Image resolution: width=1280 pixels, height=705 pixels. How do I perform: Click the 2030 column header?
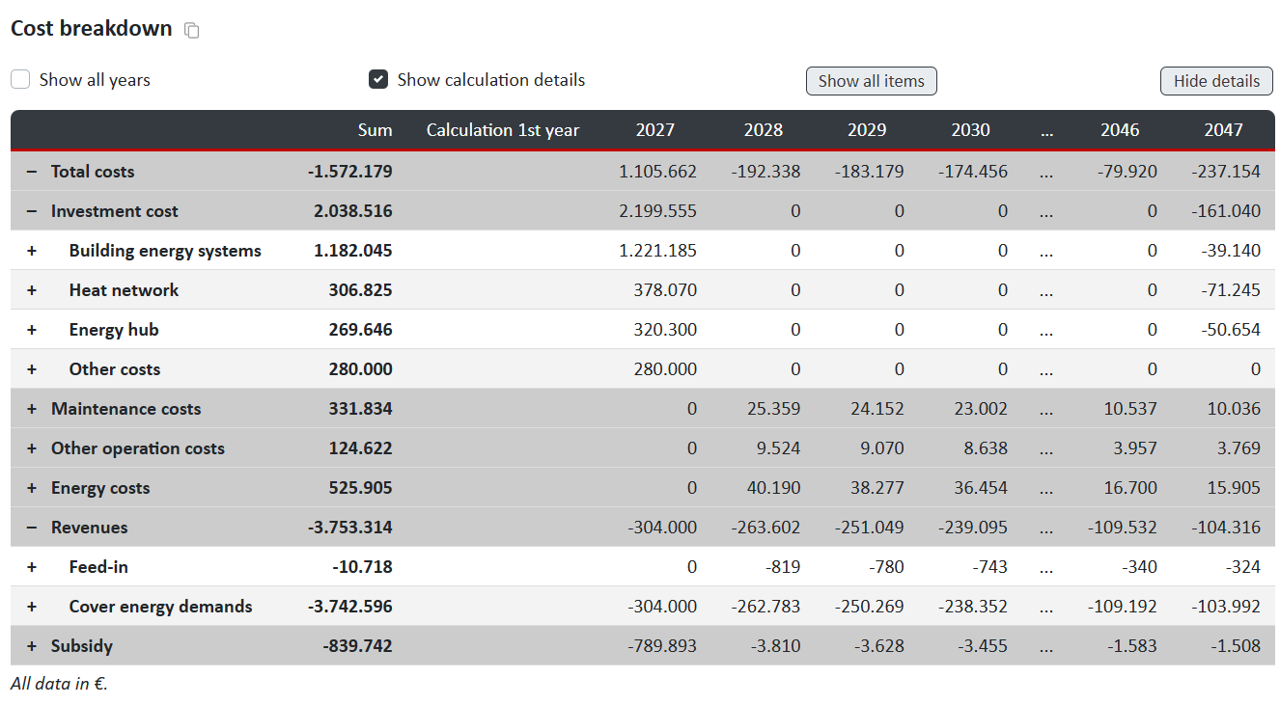(x=970, y=130)
